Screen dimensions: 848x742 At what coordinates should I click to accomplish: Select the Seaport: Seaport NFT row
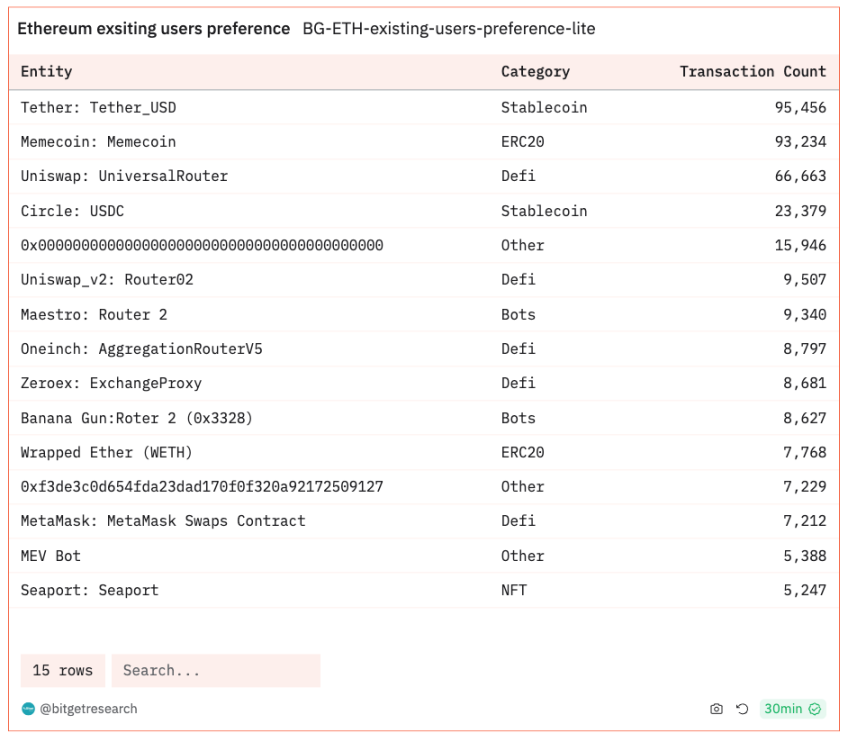(424, 590)
